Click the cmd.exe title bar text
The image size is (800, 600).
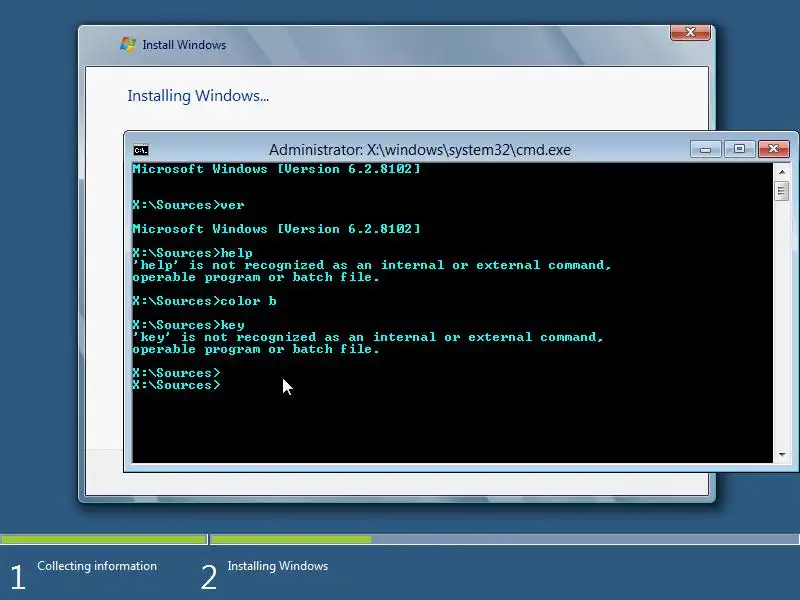(x=419, y=150)
